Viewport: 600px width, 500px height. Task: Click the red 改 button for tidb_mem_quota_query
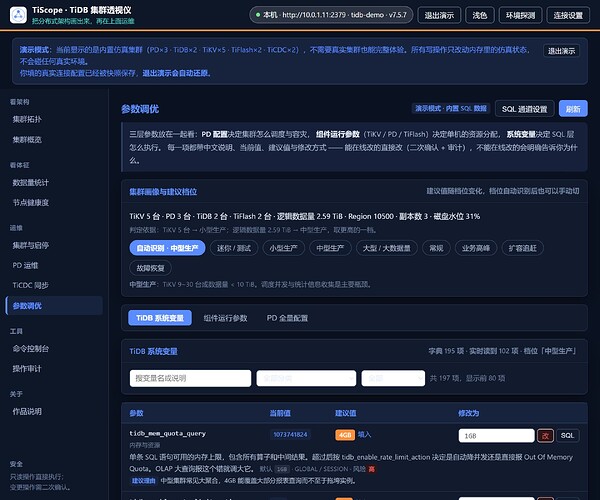click(545, 435)
